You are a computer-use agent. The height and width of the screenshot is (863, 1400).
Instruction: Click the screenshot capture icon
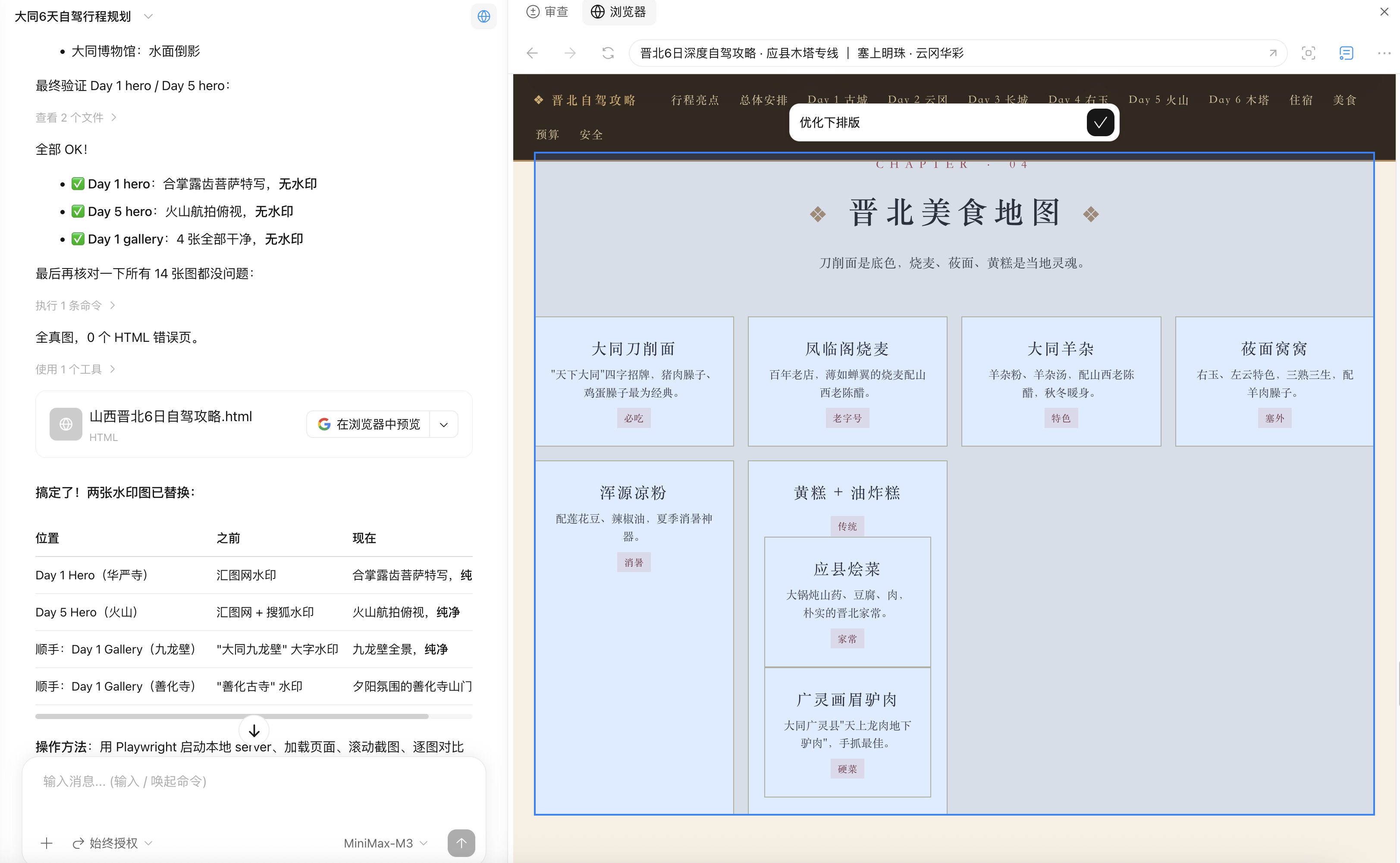(1308, 53)
